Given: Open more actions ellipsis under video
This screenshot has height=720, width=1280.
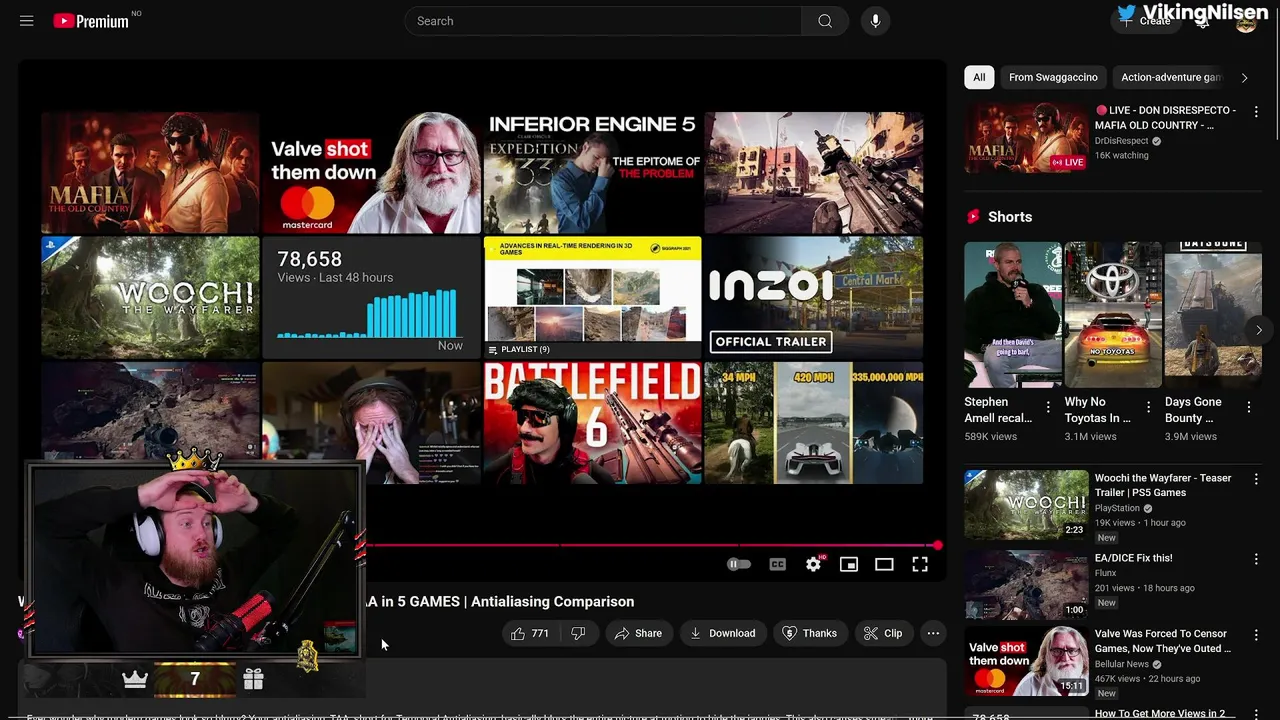Looking at the screenshot, I should [933, 633].
